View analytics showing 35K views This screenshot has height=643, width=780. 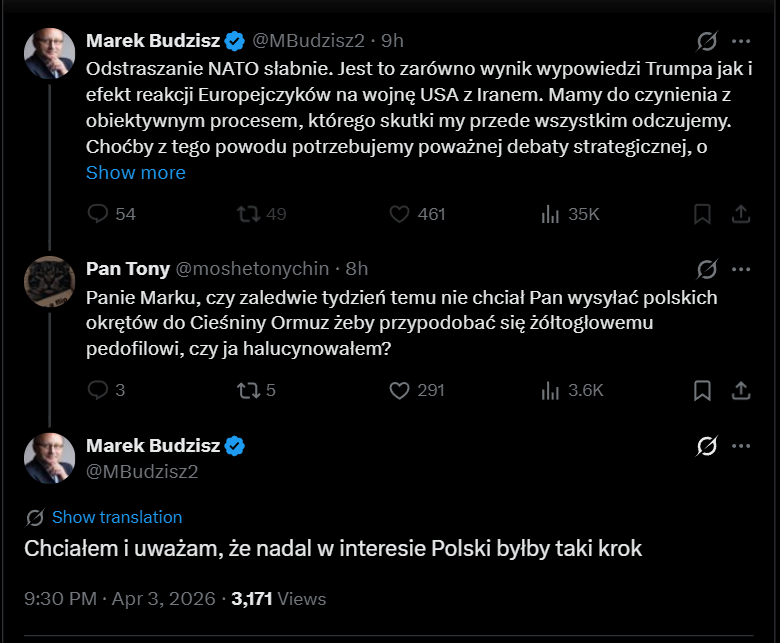pyautogui.click(x=550, y=214)
